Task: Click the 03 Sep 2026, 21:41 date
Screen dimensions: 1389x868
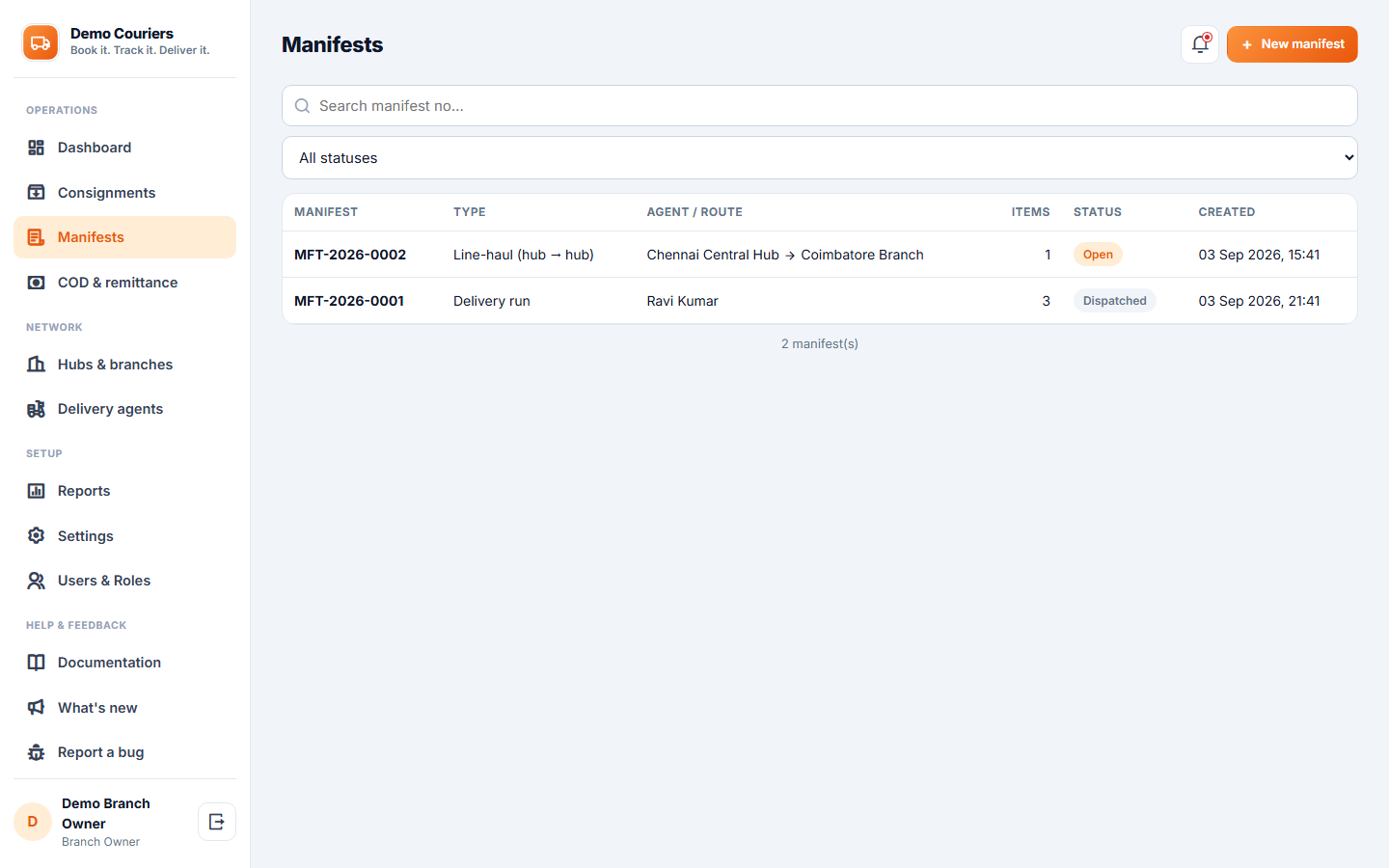Action: coord(1259,301)
